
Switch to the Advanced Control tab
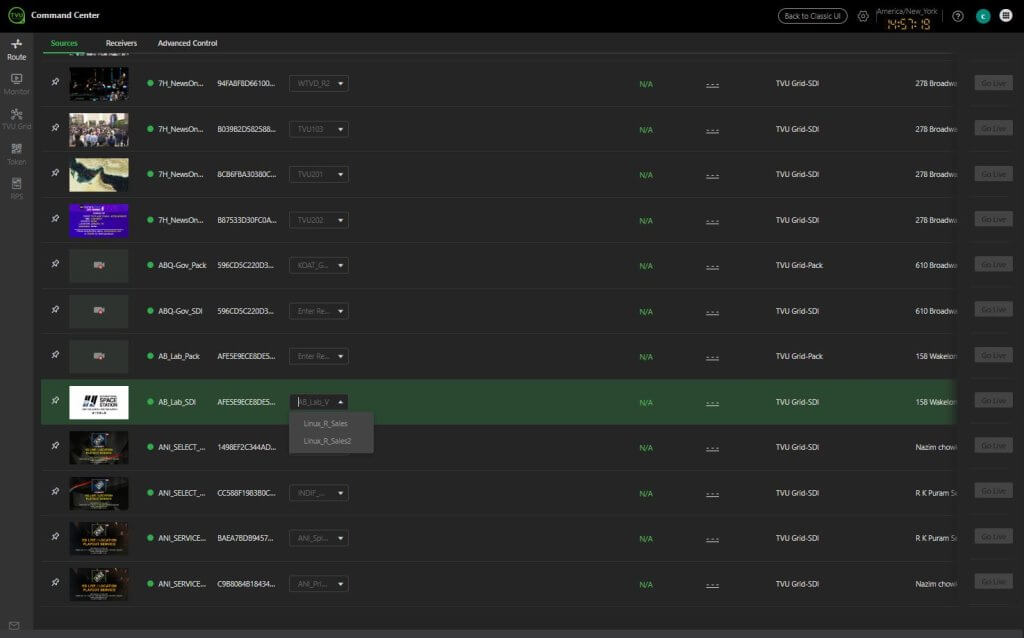click(x=187, y=43)
